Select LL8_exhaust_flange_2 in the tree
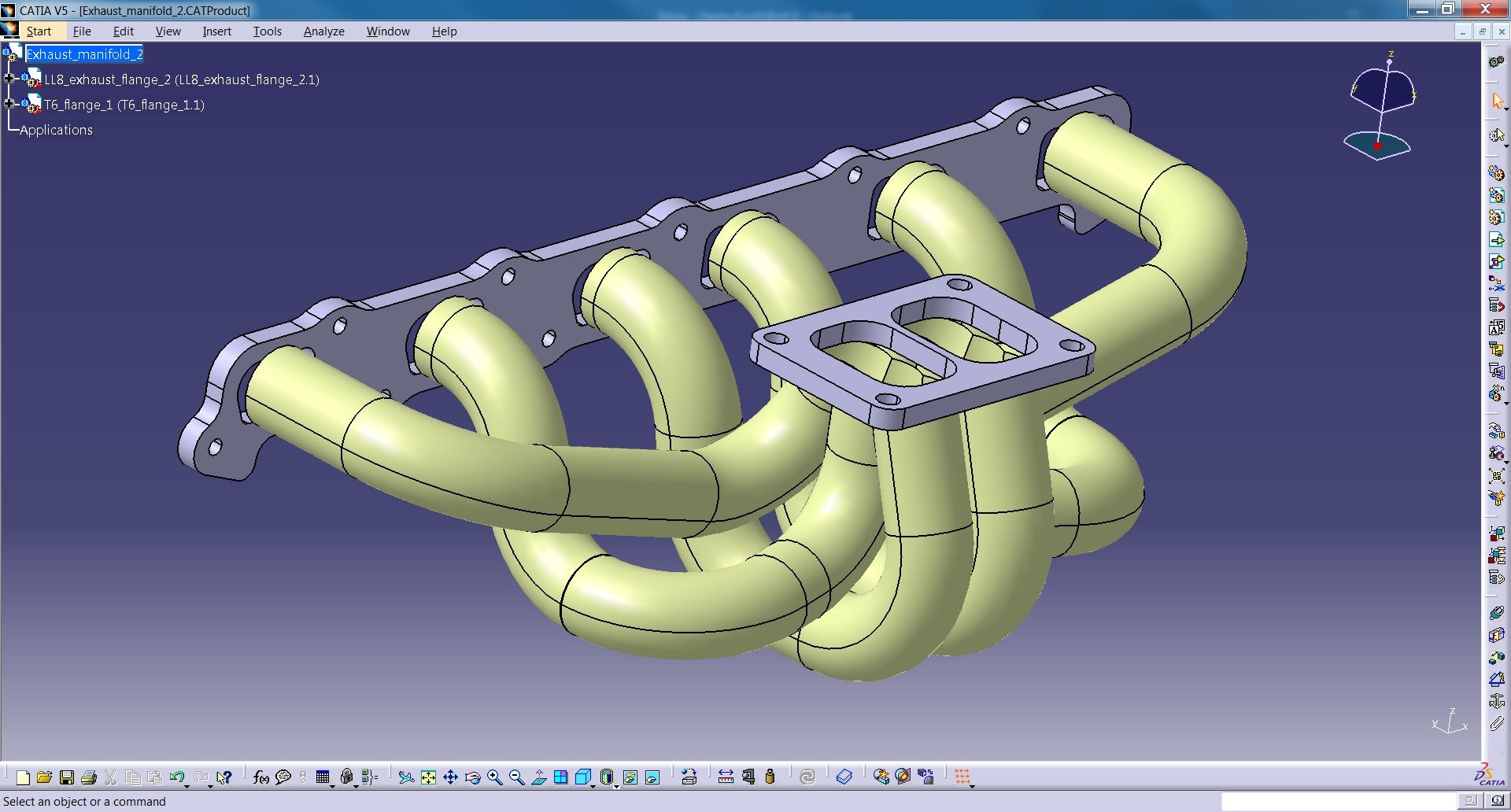 point(181,79)
